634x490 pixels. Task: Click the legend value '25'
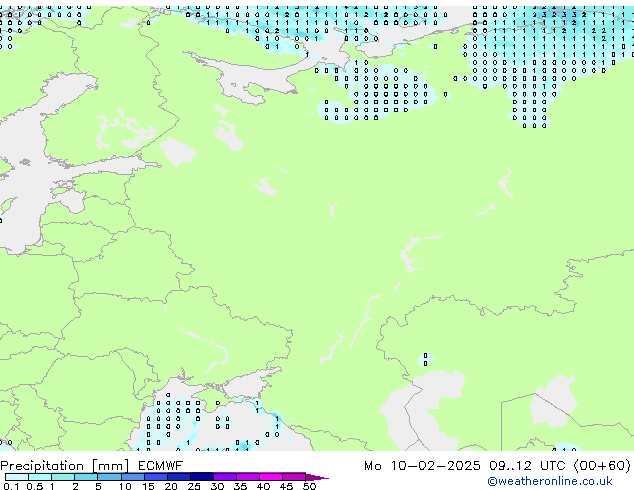point(194,486)
